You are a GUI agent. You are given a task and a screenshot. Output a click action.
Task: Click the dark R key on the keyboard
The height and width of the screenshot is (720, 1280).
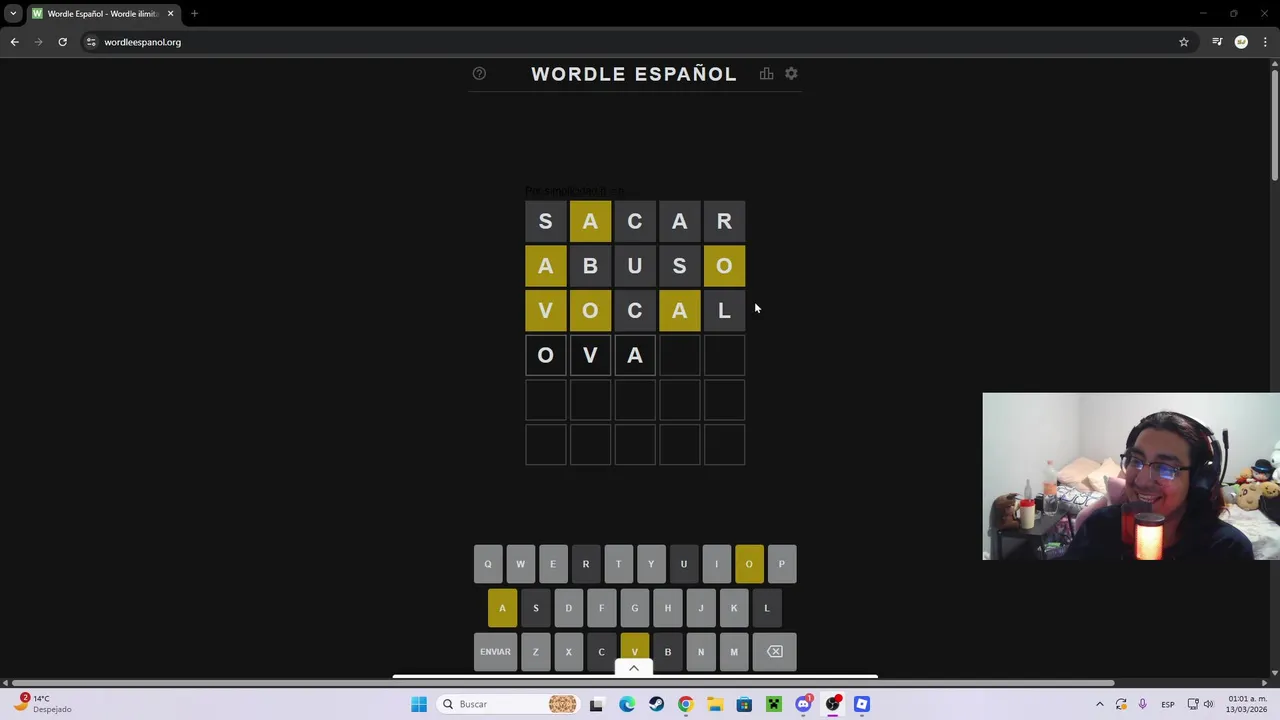click(x=586, y=564)
